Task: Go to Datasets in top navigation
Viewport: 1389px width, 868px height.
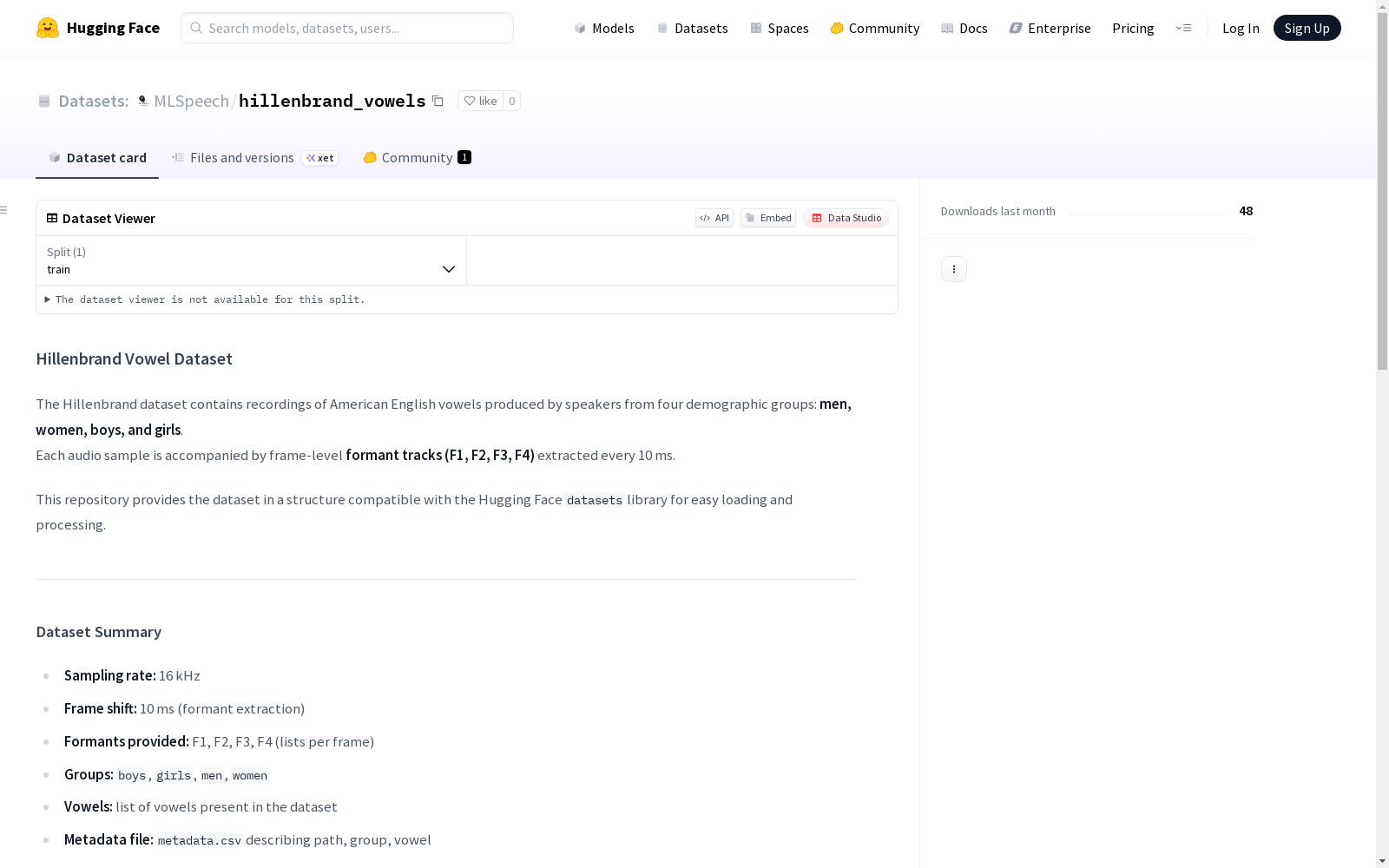Action: [692, 28]
